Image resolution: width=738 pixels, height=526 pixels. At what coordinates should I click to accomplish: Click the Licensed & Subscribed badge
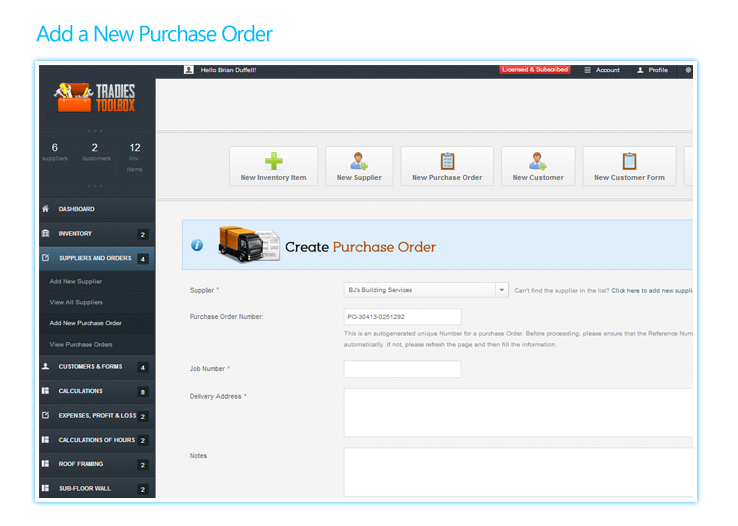(x=535, y=70)
